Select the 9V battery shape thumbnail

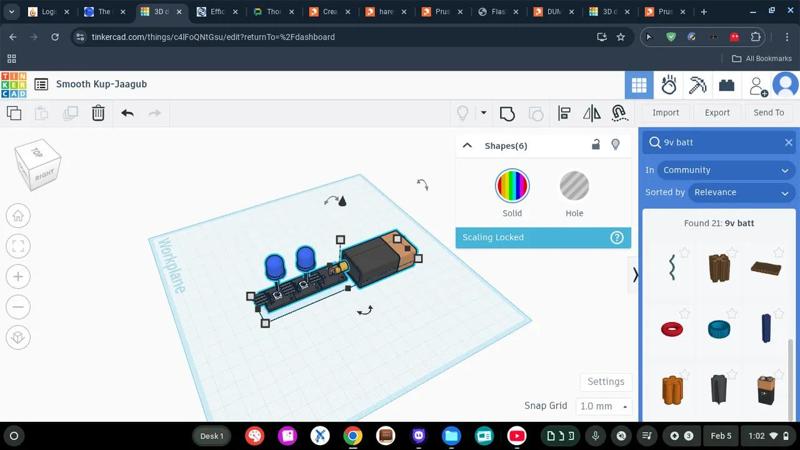pos(766,390)
